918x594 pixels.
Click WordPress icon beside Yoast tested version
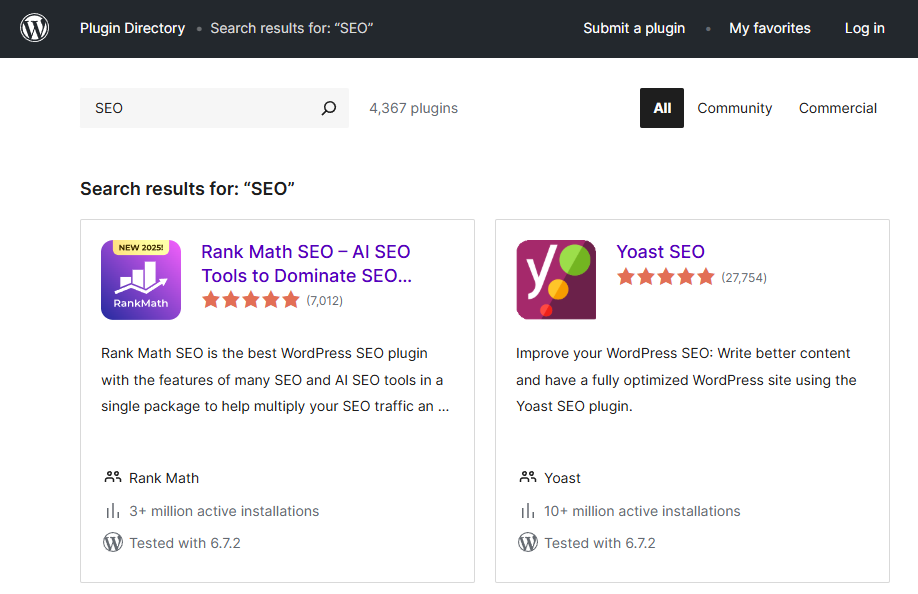coord(528,543)
